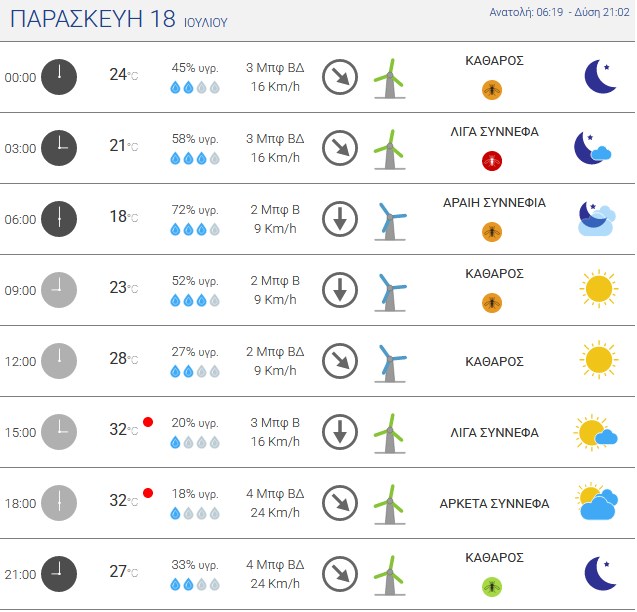Click the red heat warning dot at 15:00
This screenshot has width=637, height=612.
tap(148, 422)
